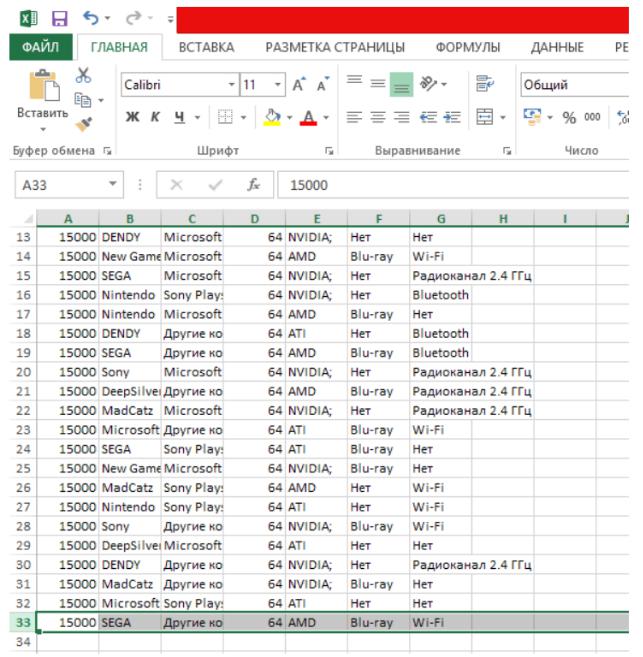This screenshot has height=657, width=643.
Task: Open the Вставить paste options arrow
Action: tap(43, 129)
